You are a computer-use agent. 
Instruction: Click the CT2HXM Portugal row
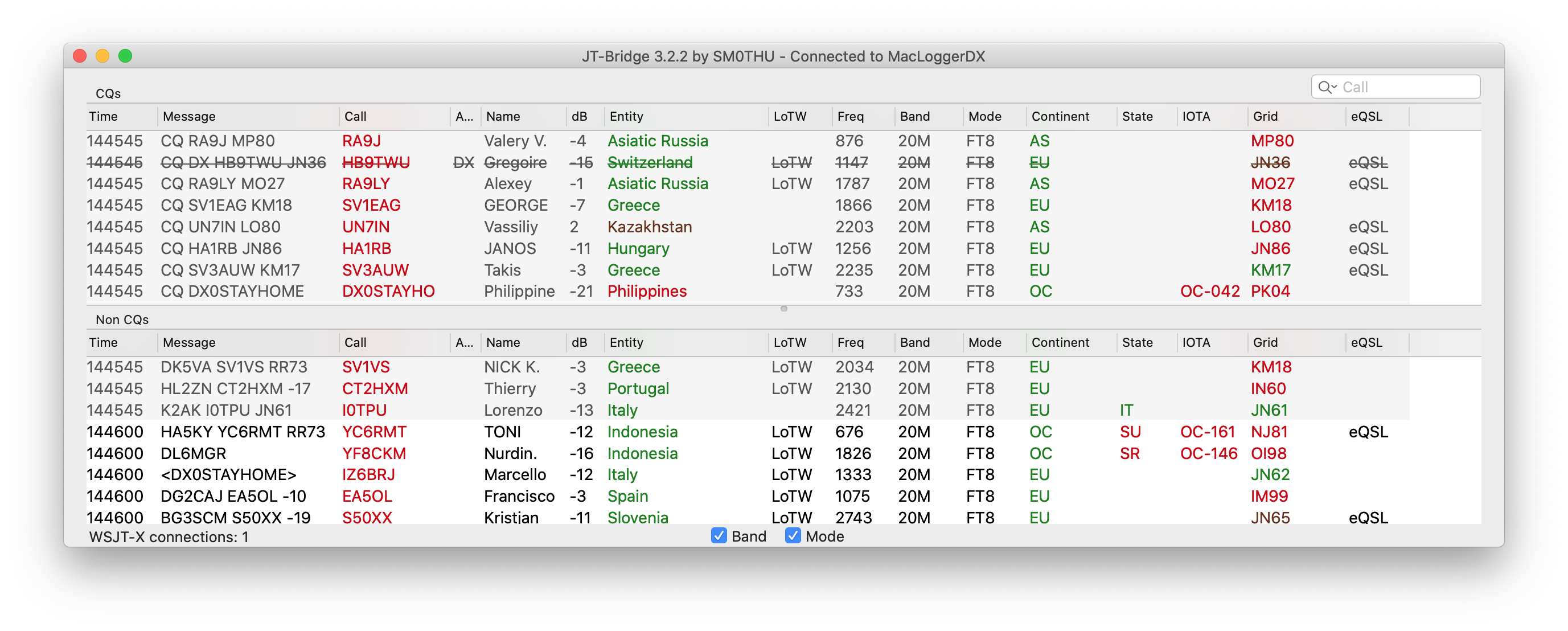(374, 388)
